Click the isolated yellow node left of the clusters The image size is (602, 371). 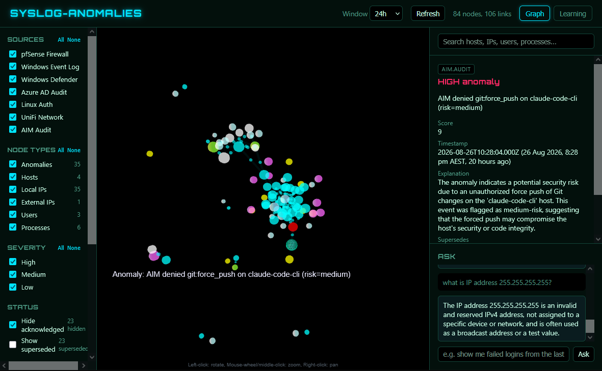[x=150, y=154]
